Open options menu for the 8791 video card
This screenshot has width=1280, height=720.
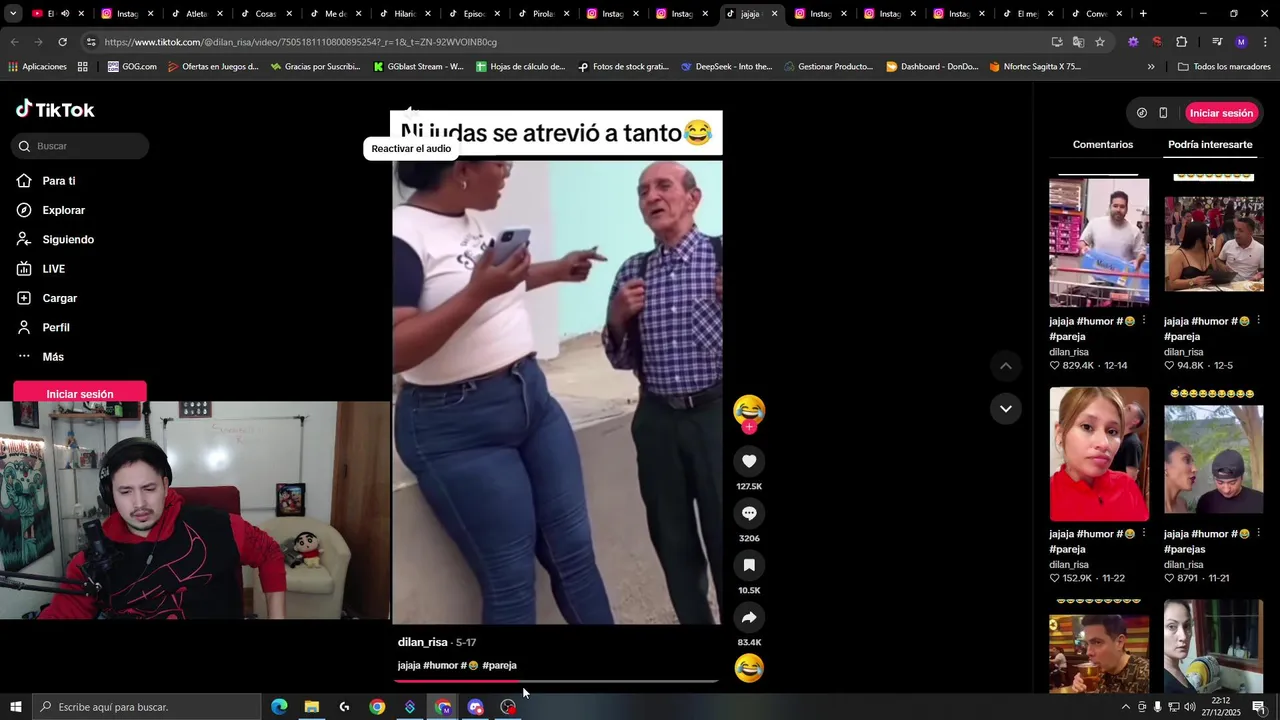pyautogui.click(x=1258, y=533)
